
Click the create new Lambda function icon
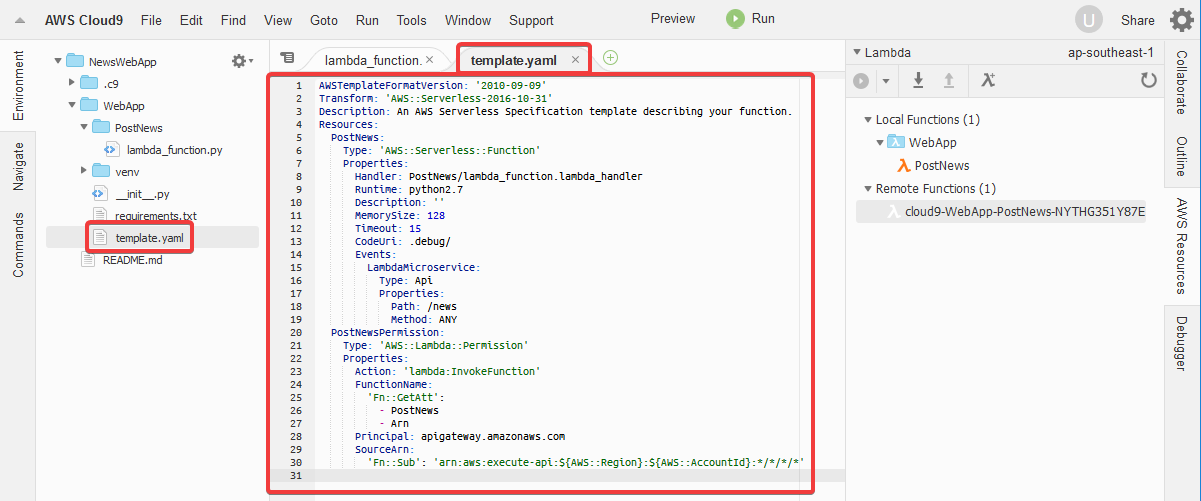point(988,81)
